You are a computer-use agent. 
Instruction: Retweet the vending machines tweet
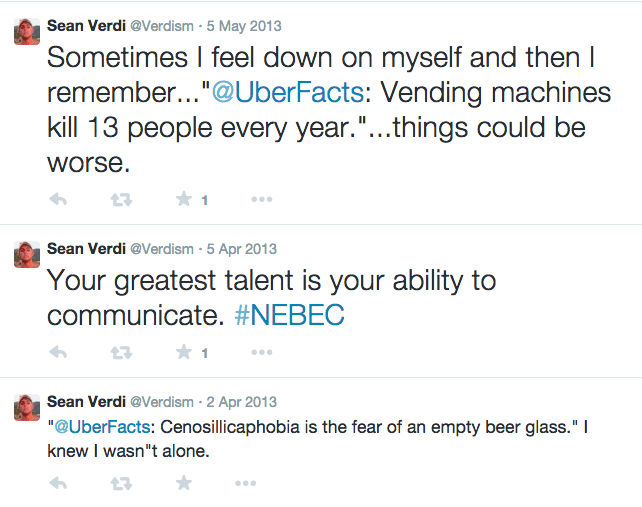coord(121,200)
